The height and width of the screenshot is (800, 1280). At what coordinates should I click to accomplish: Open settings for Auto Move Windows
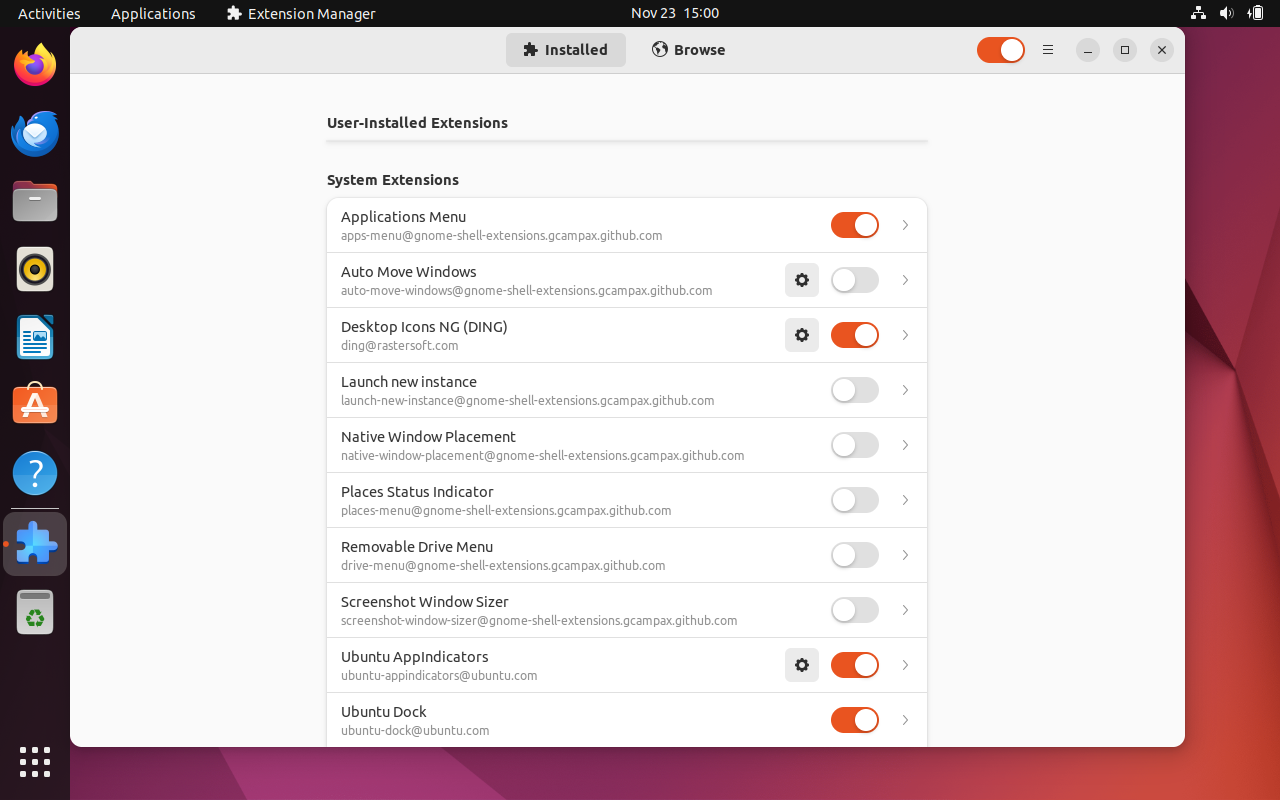pos(802,280)
